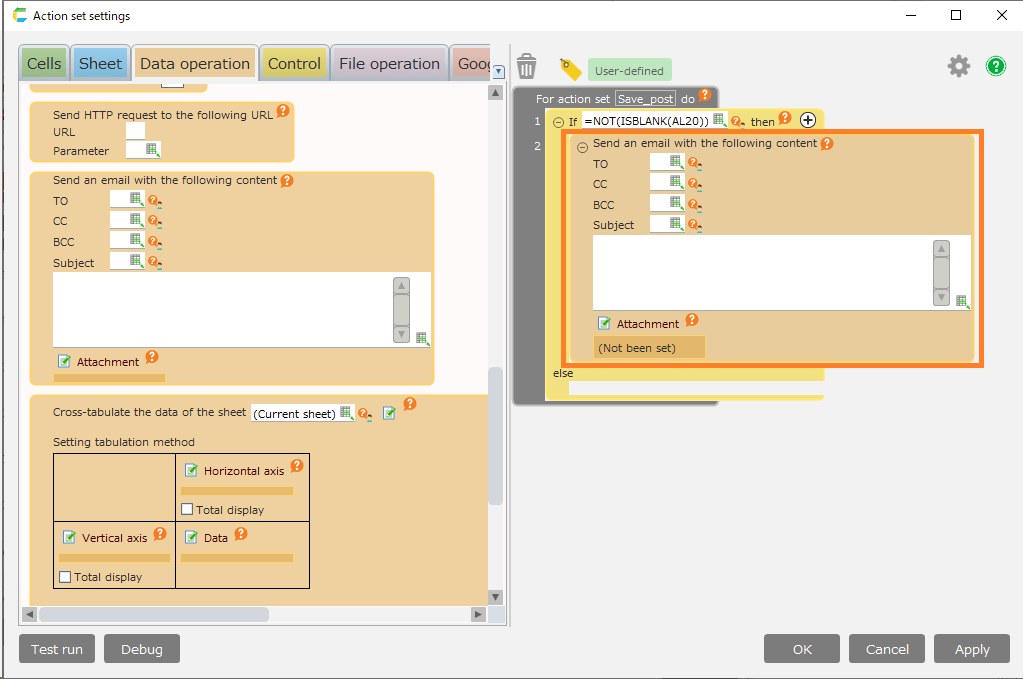Click the edit icon beside Vertical axis
1023x679 pixels.
tap(69, 537)
